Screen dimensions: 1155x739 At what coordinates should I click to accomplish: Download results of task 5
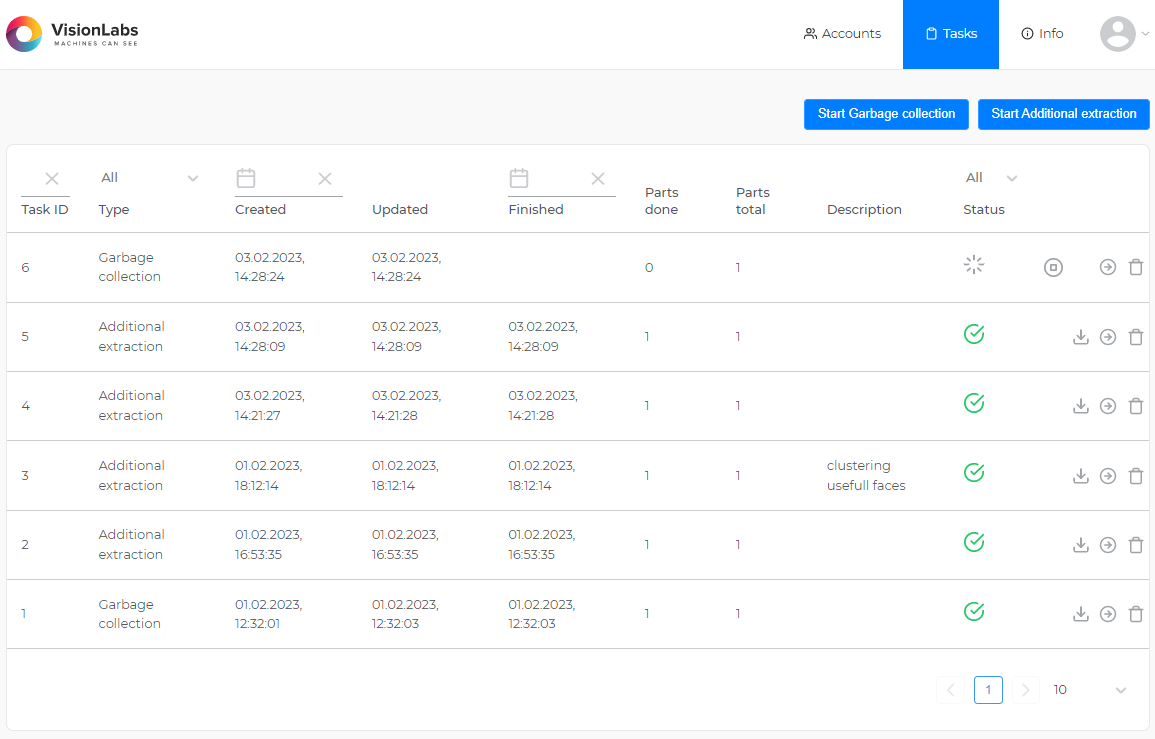point(1081,337)
